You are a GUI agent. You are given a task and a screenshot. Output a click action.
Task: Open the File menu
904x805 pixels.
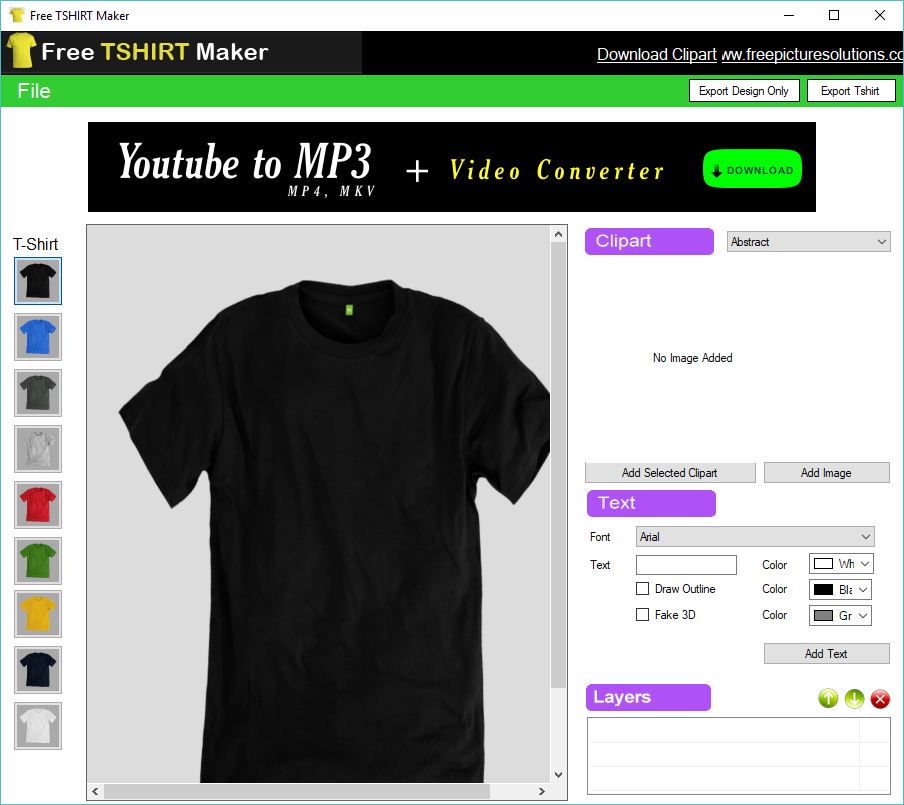[32, 90]
